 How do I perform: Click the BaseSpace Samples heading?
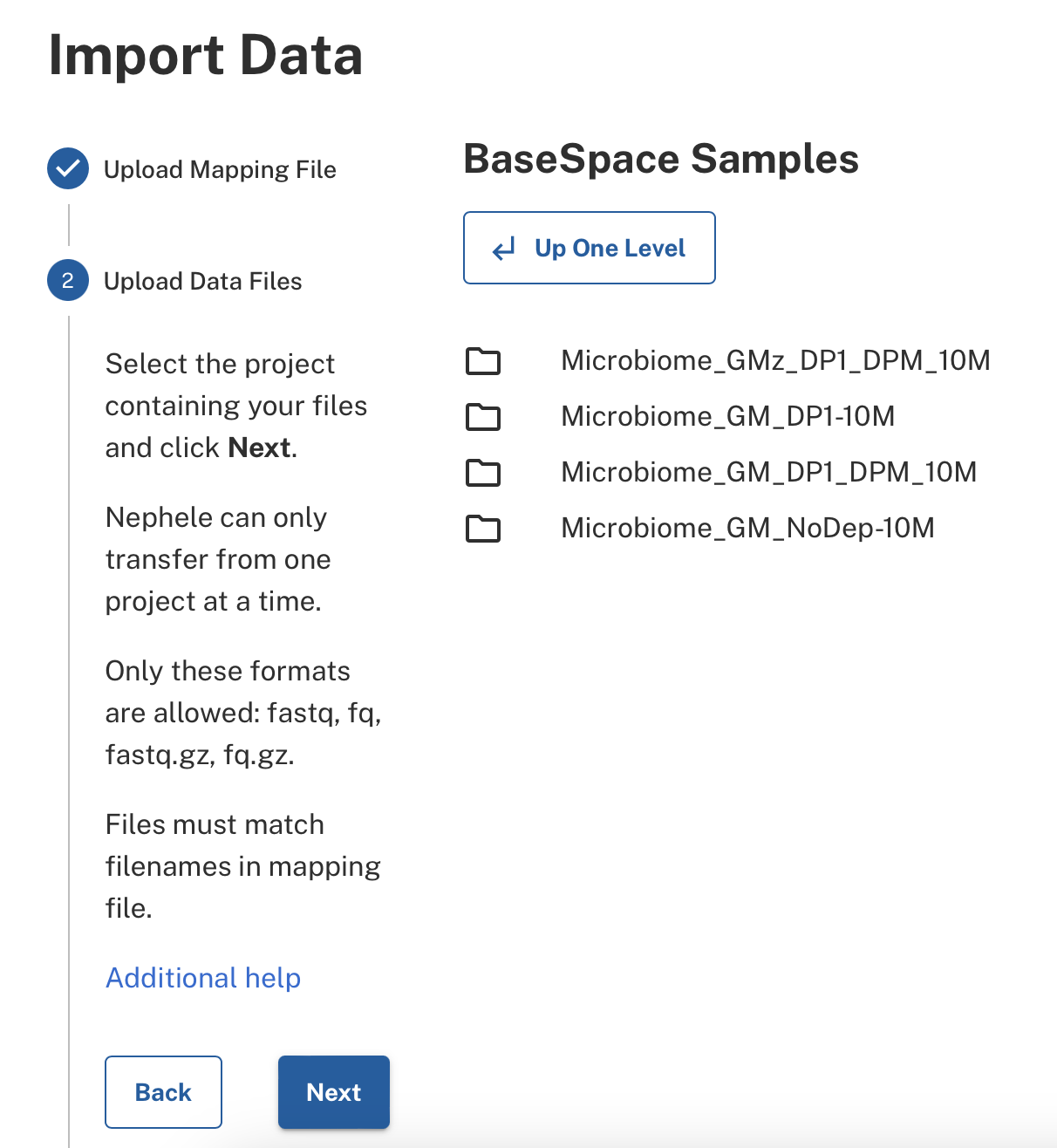[x=661, y=159]
